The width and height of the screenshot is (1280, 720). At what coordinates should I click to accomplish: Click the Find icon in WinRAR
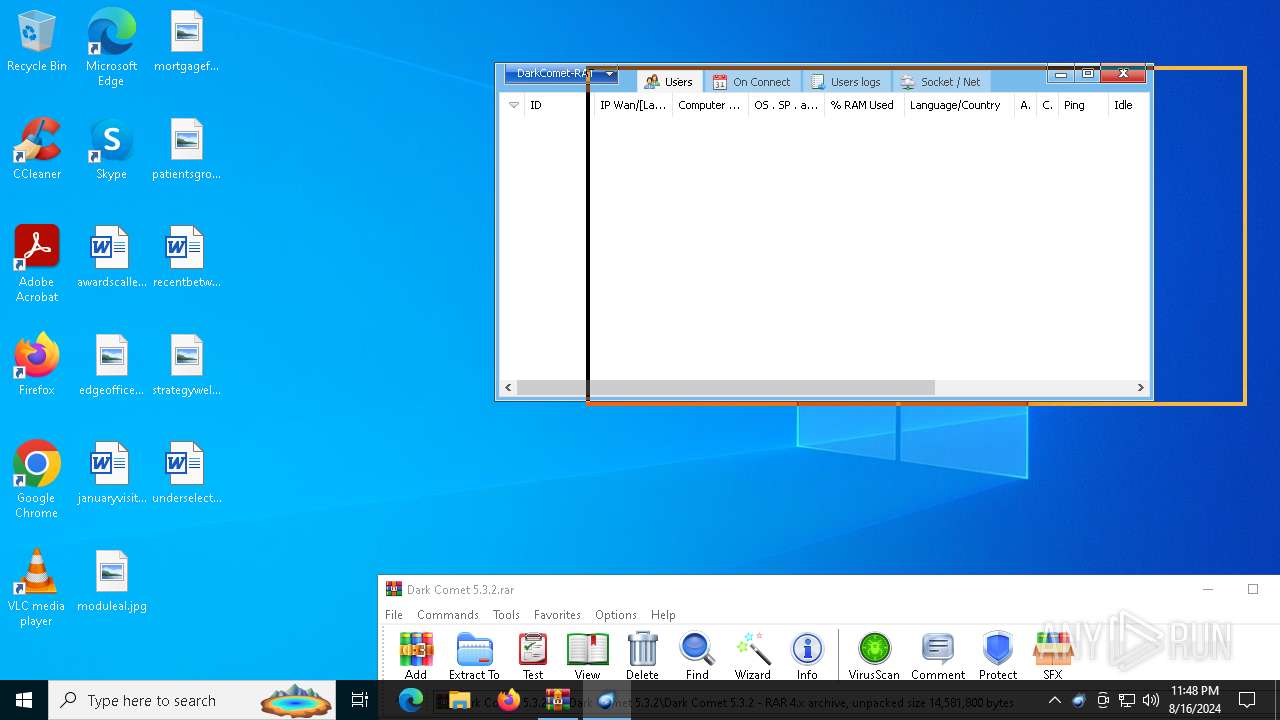pyautogui.click(x=697, y=656)
